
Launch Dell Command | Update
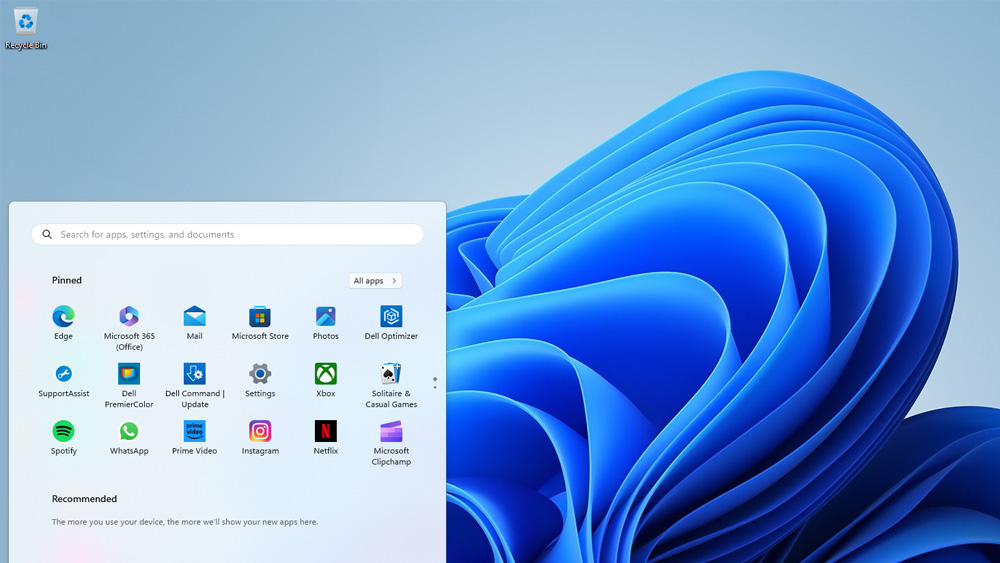pyautogui.click(x=195, y=385)
